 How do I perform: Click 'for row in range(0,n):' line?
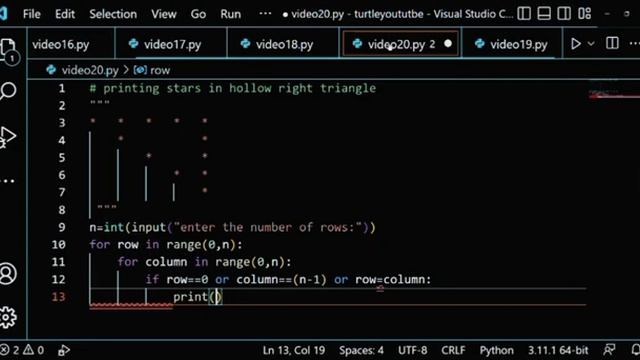(166, 245)
